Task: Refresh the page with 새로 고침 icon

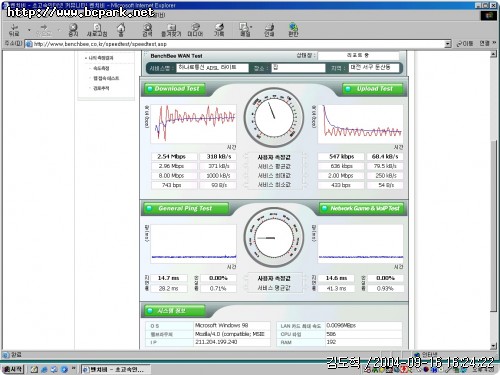Action: pyautogui.click(x=97, y=30)
